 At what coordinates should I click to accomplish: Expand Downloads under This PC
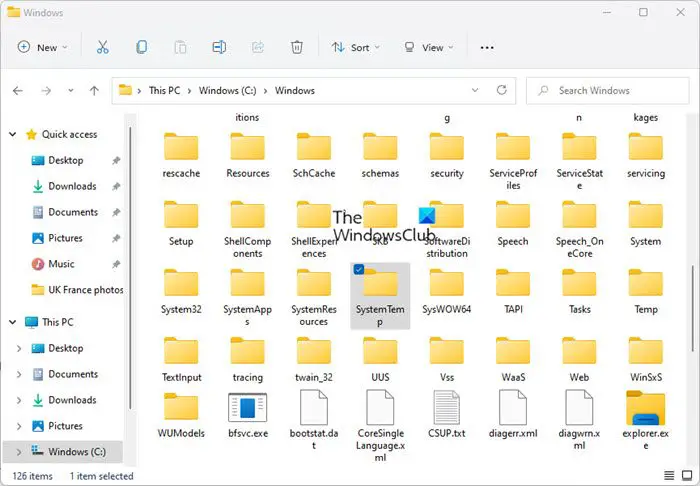click(x=19, y=400)
